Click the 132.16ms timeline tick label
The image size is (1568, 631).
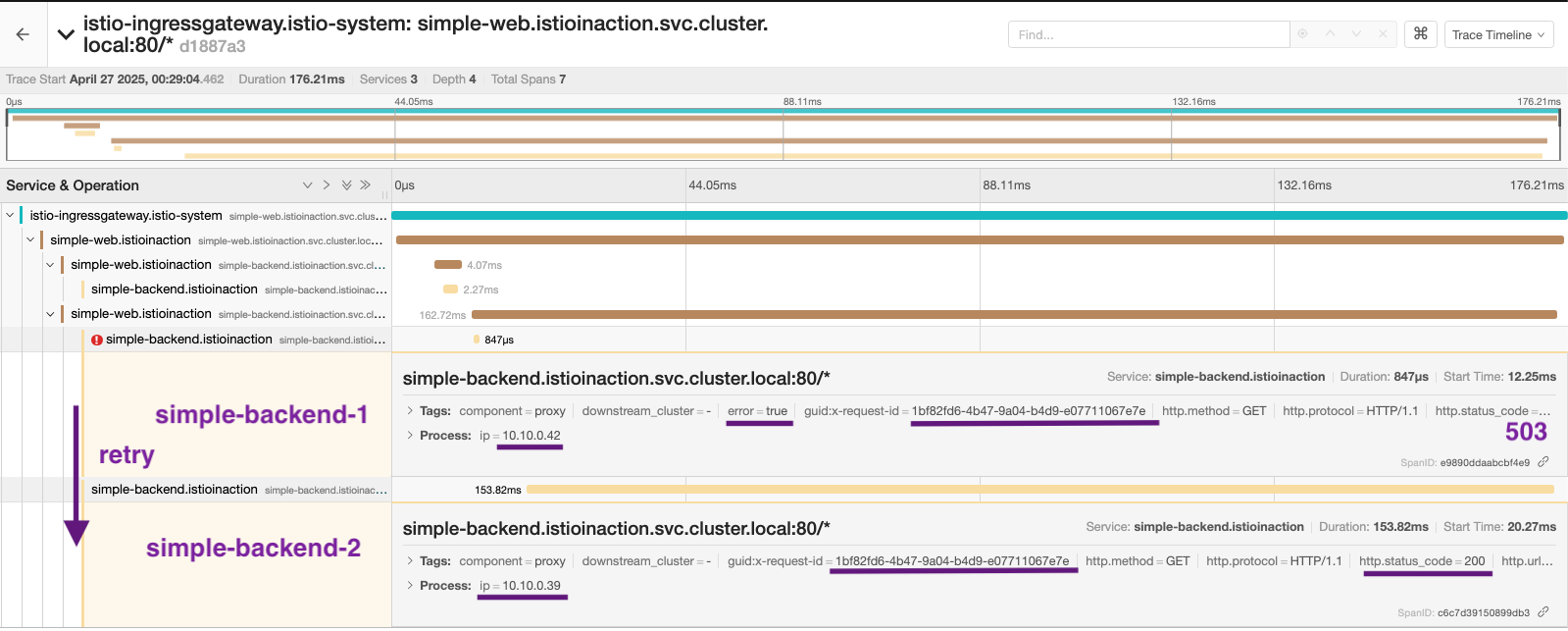(1304, 185)
